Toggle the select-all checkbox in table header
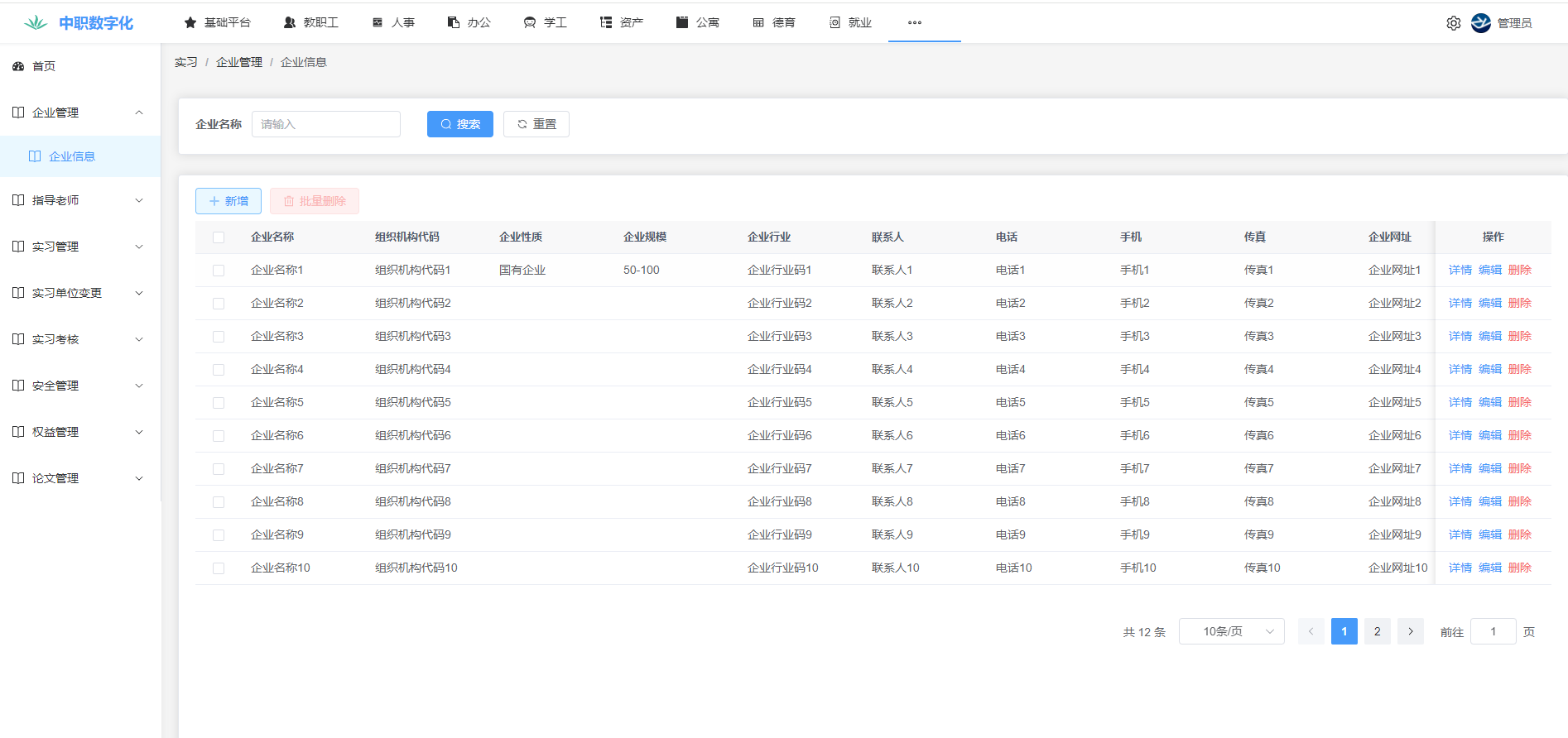 pyautogui.click(x=219, y=237)
